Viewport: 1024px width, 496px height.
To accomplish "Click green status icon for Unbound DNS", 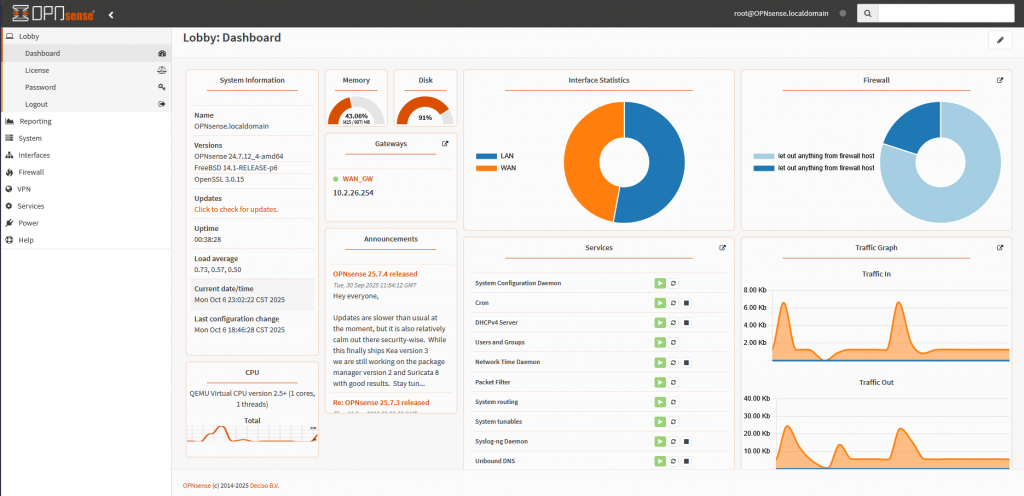I will point(660,461).
